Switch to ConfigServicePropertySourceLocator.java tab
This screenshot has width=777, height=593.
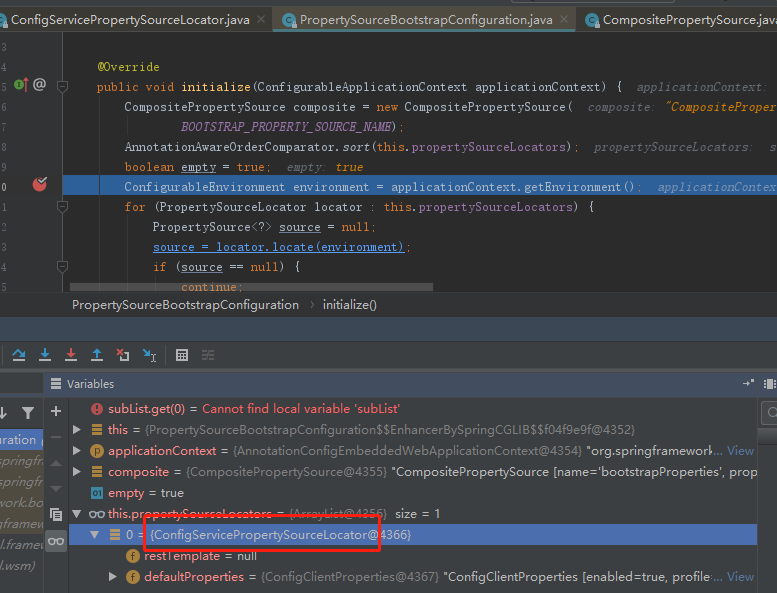coord(131,19)
